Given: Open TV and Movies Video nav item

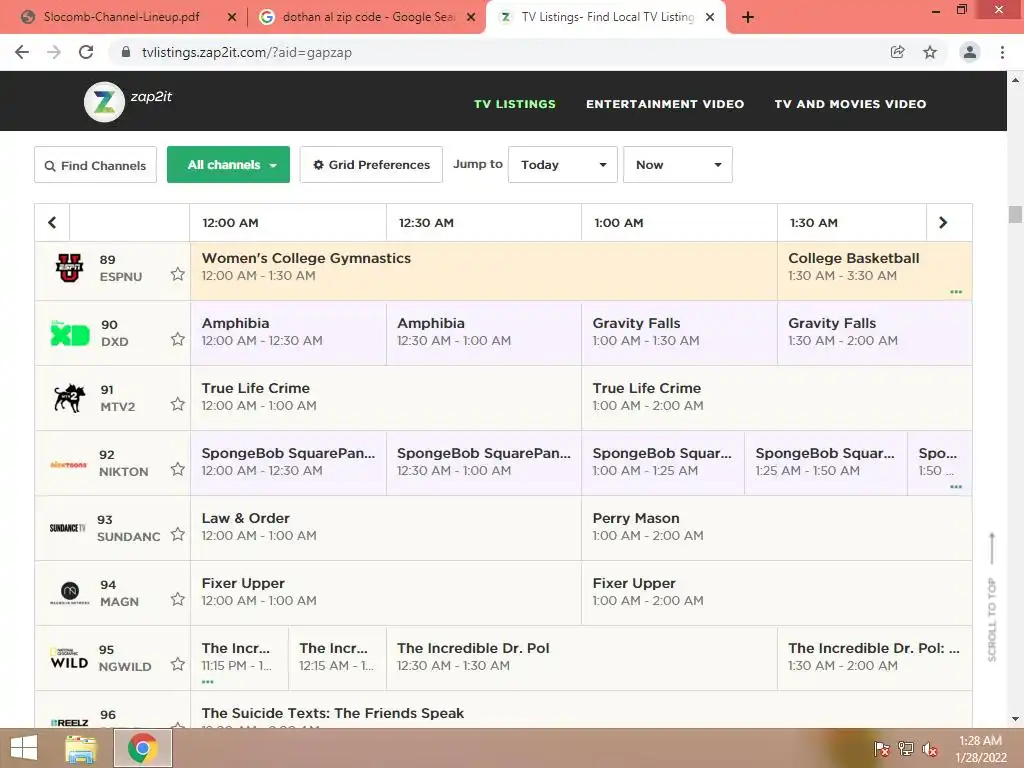Looking at the screenshot, I should [x=850, y=104].
